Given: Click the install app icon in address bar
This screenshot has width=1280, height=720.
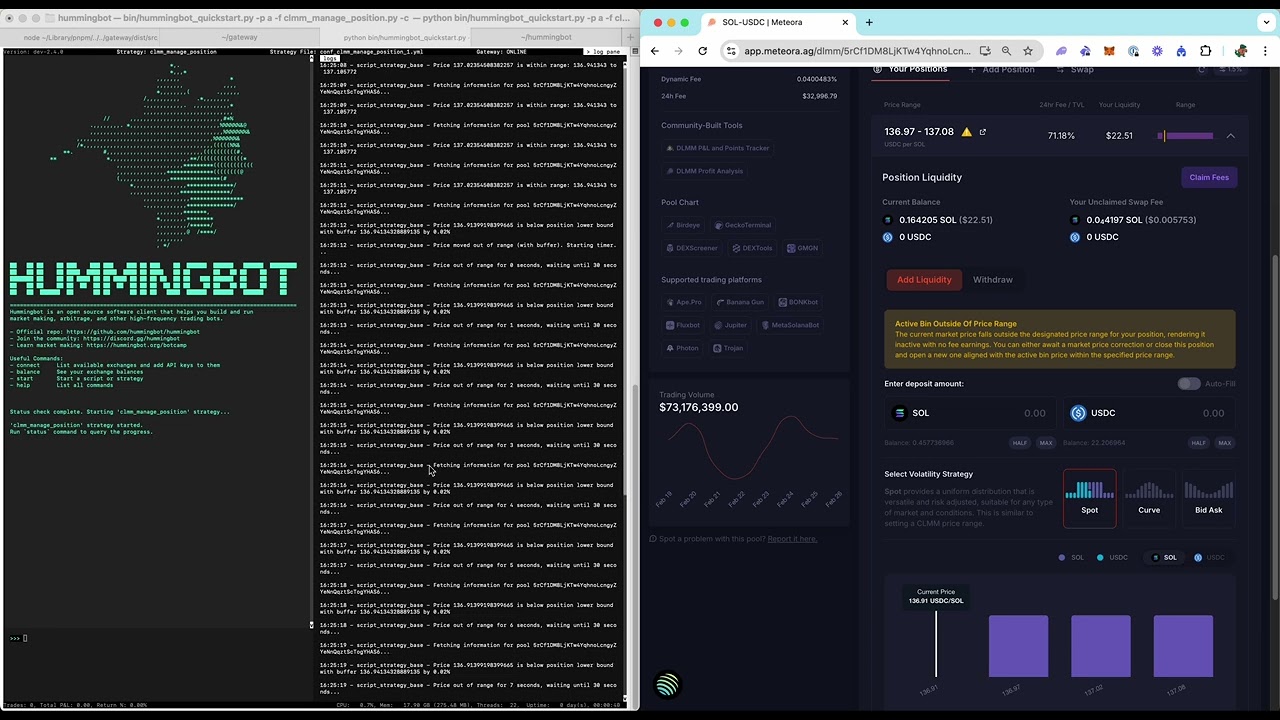Looking at the screenshot, I should [985, 51].
